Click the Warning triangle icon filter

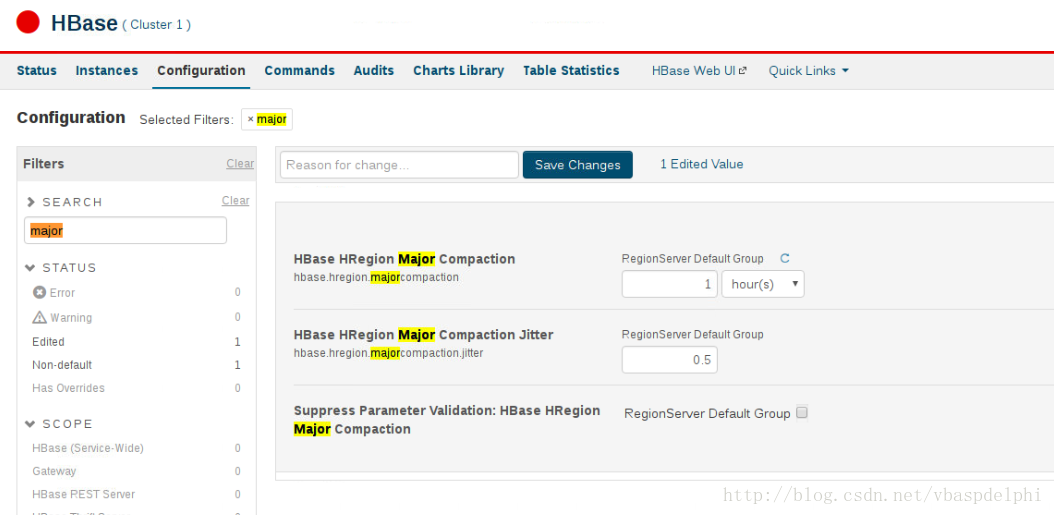tap(39, 317)
